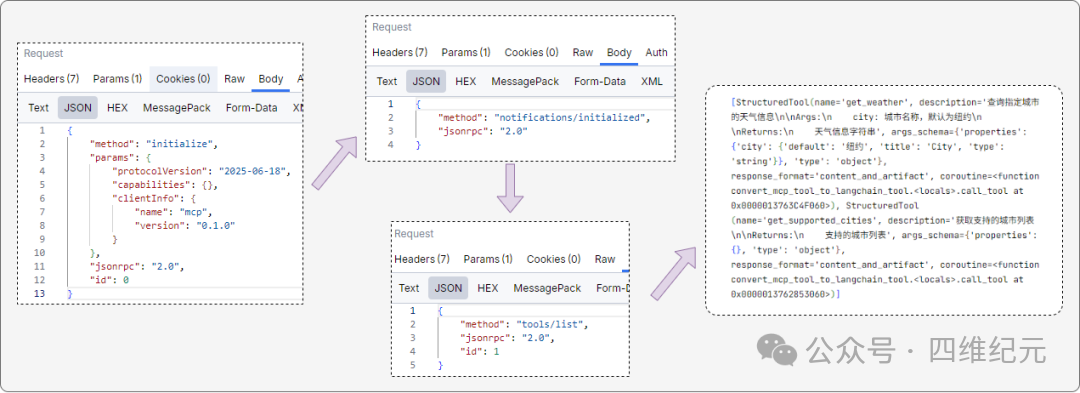Switch to Raw tab in initialize request panel
This screenshot has height=393, width=1080.
pos(234,79)
